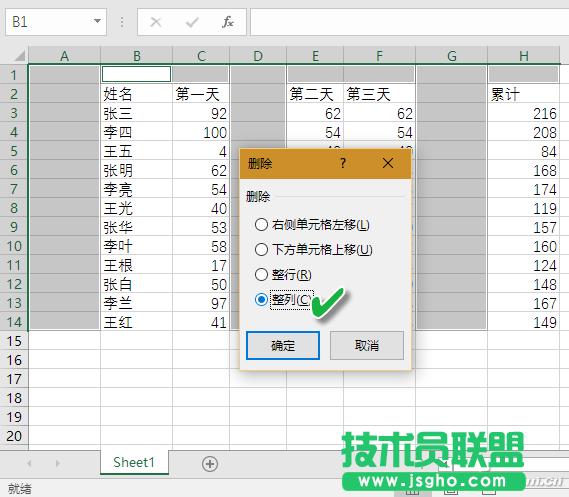Click next sheet navigation arrow
569x497 pixels.
click(57, 463)
